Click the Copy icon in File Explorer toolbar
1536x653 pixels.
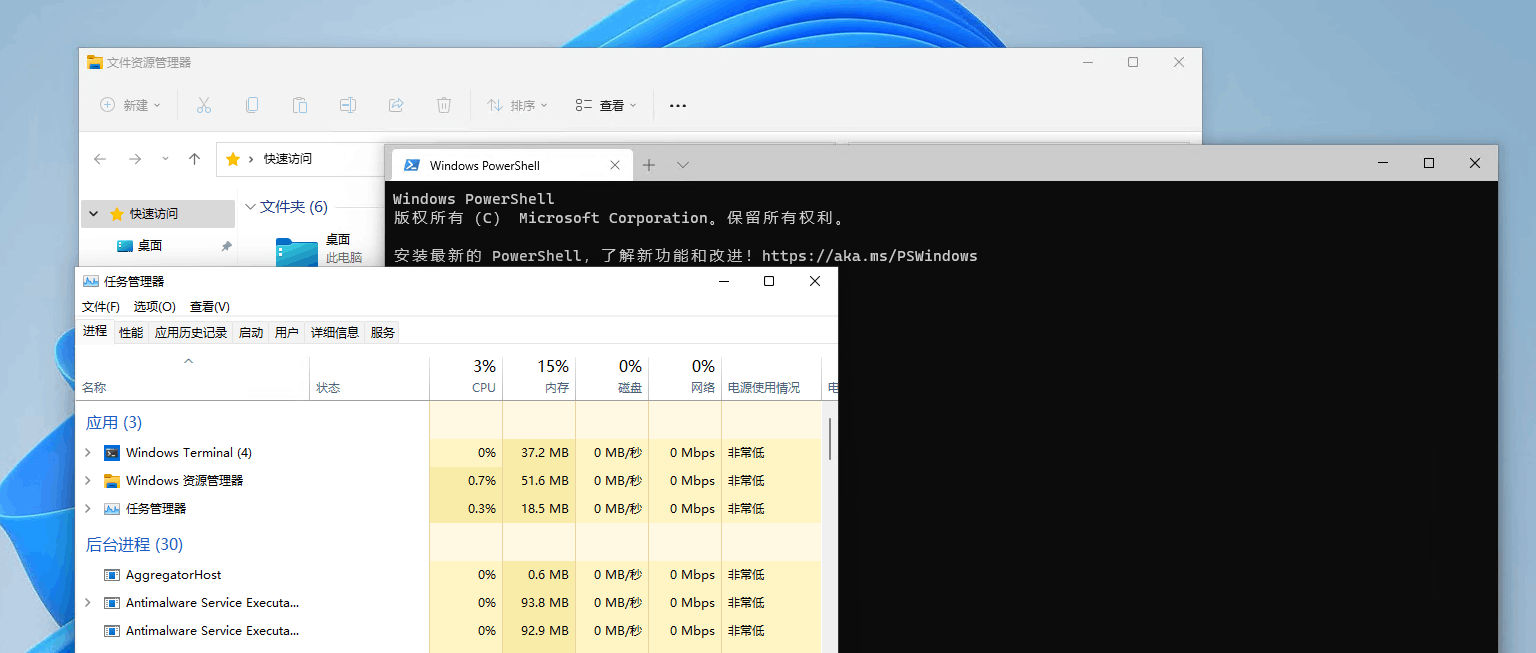point(252,105)
